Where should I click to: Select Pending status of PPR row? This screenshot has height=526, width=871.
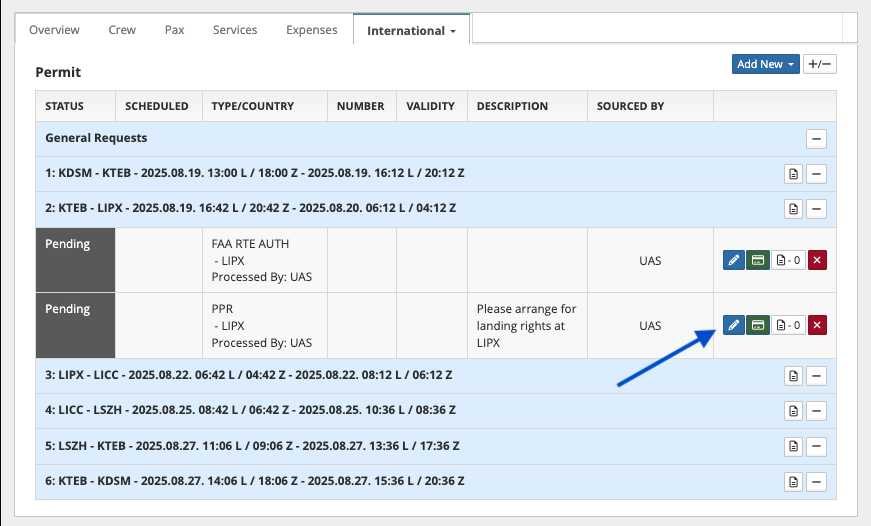click(x=76, y=325)
